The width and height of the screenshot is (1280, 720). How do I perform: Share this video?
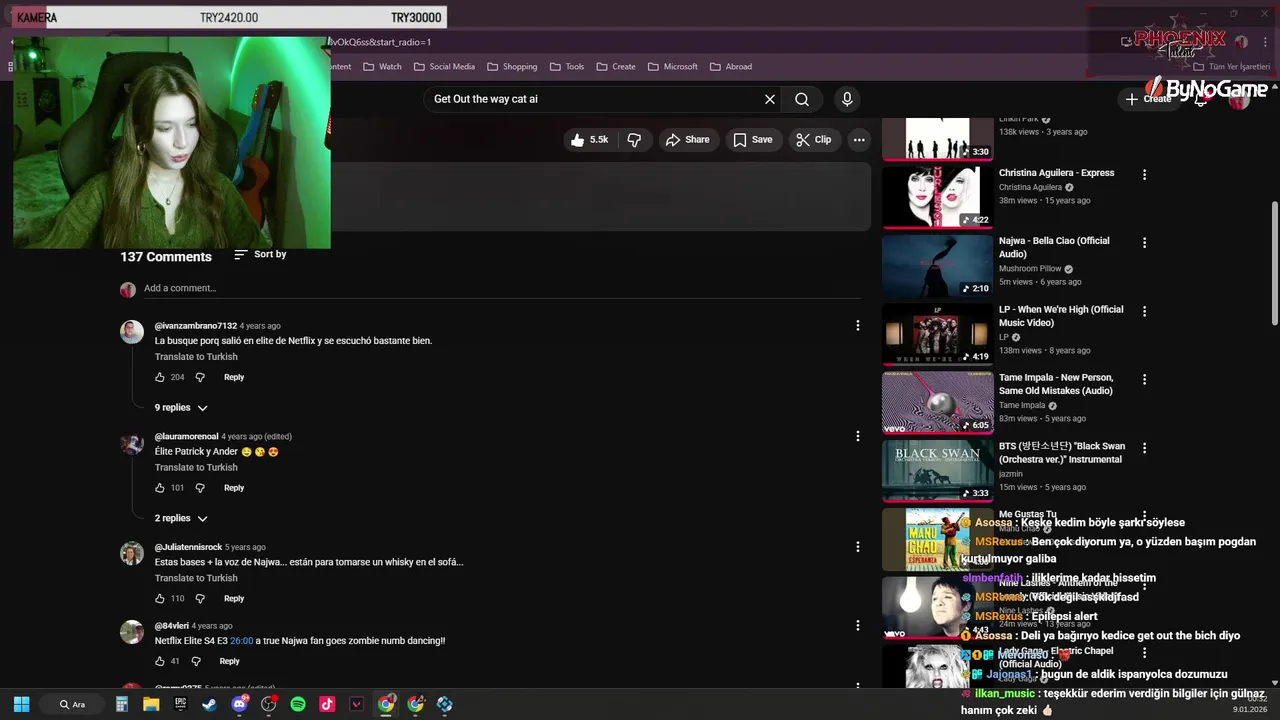coord(688,140)
